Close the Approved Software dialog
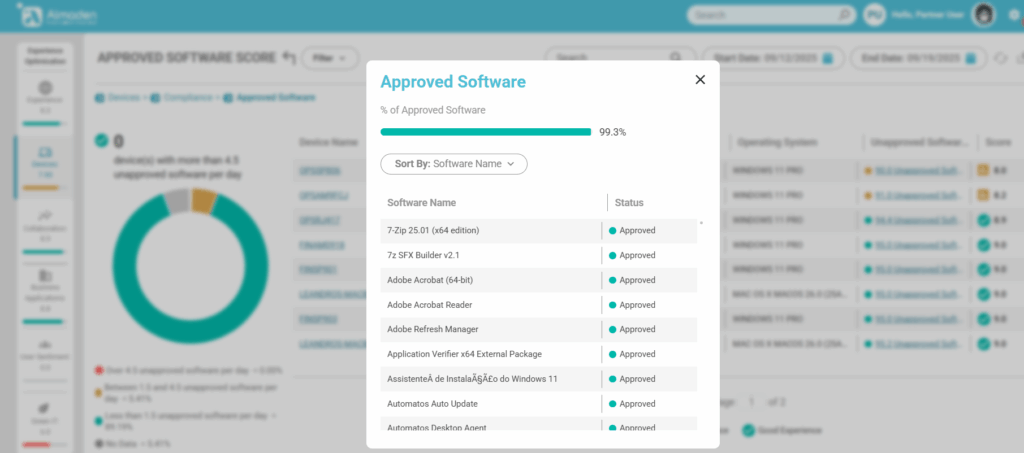Image resolution: width=1024 pixels, height=453 pixels. (700, 80)
